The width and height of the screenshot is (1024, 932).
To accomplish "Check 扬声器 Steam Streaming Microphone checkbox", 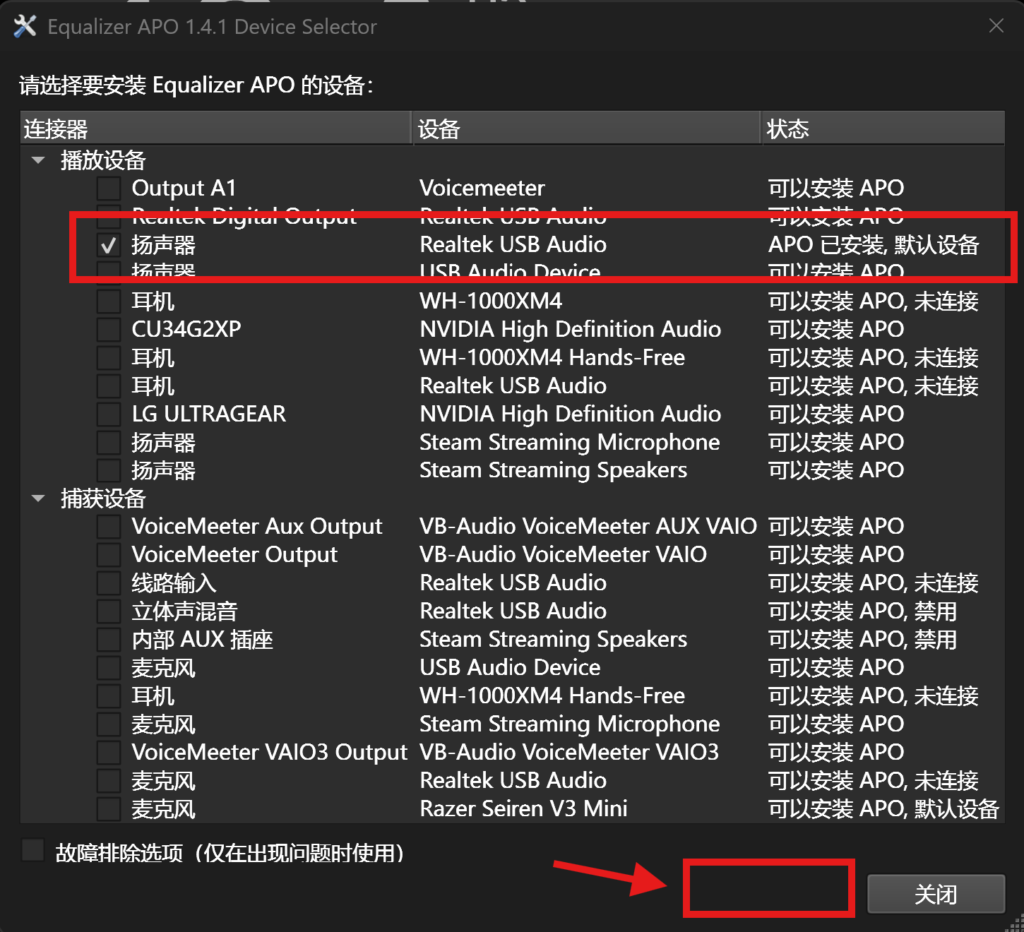I will coord(108,442).
